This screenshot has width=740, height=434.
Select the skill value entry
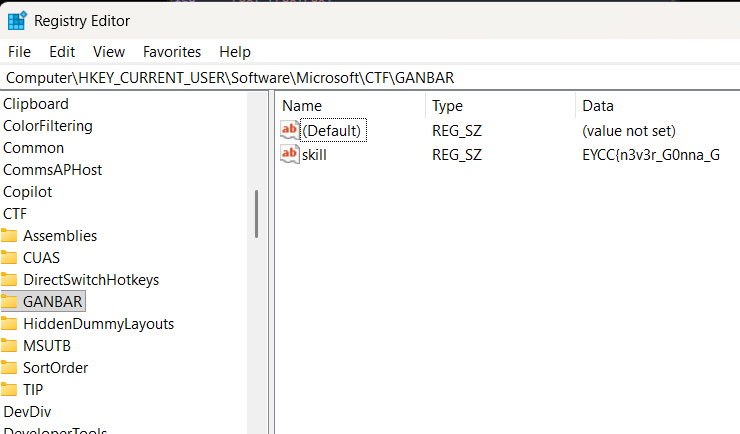tap(314, 155)
